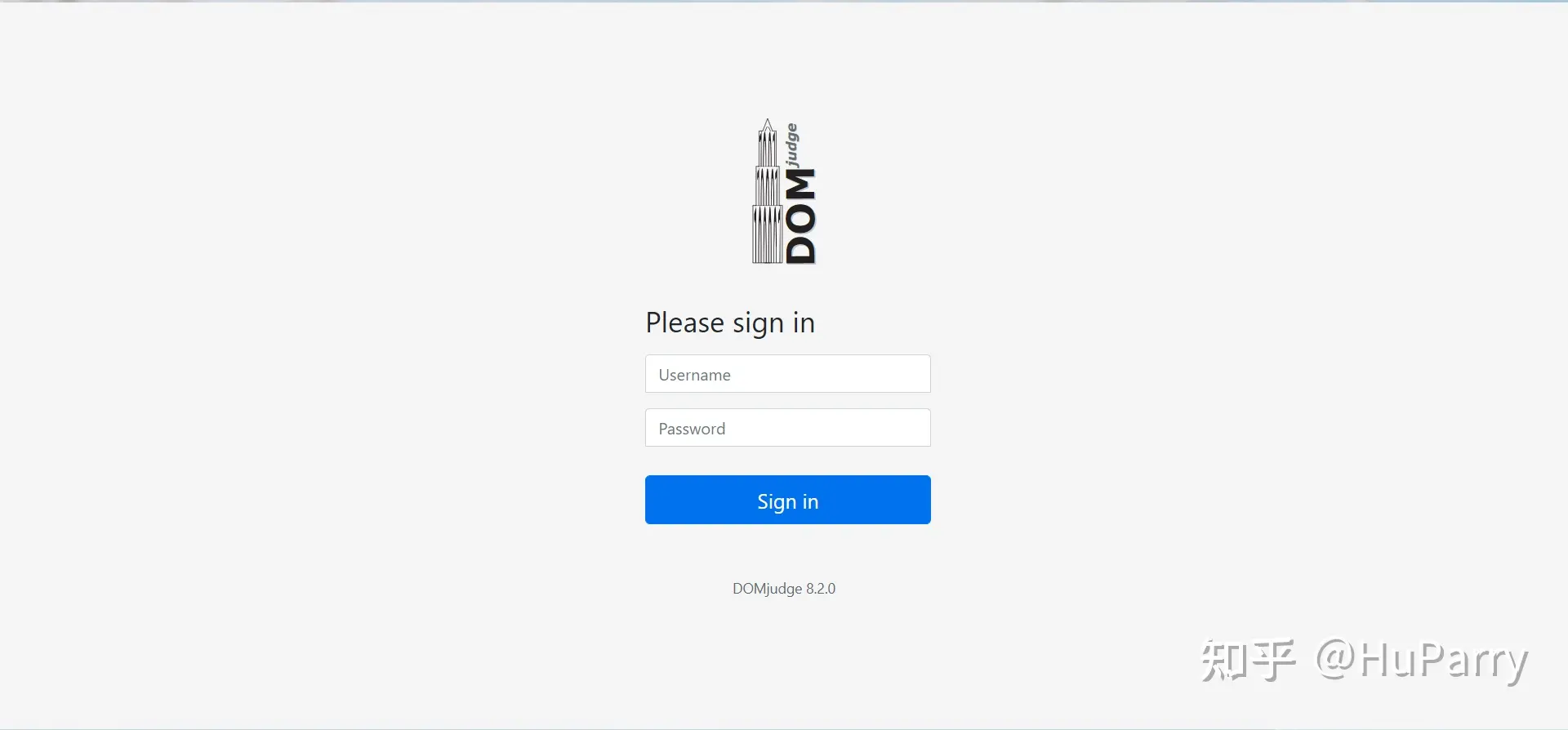Screen dimensions: 1568x730
Task: Click the DOMjudge word in footer
Action: pyautogui.click(x=767, y=589)
